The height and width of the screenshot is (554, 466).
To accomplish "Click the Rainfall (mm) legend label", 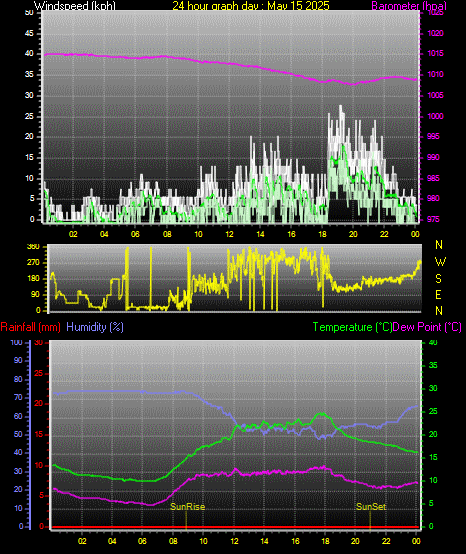I will pyautogui.click(x=30, y=327).
